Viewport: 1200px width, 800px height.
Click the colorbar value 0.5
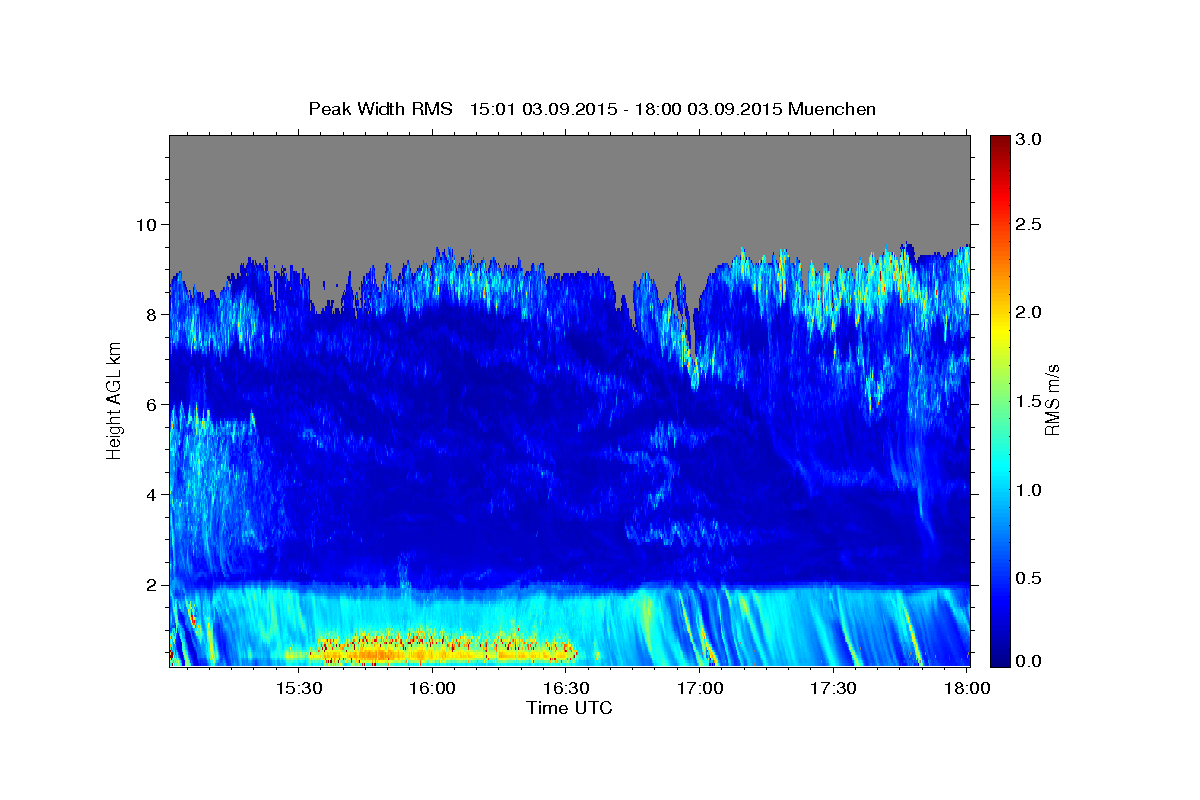coord(1029,577)
